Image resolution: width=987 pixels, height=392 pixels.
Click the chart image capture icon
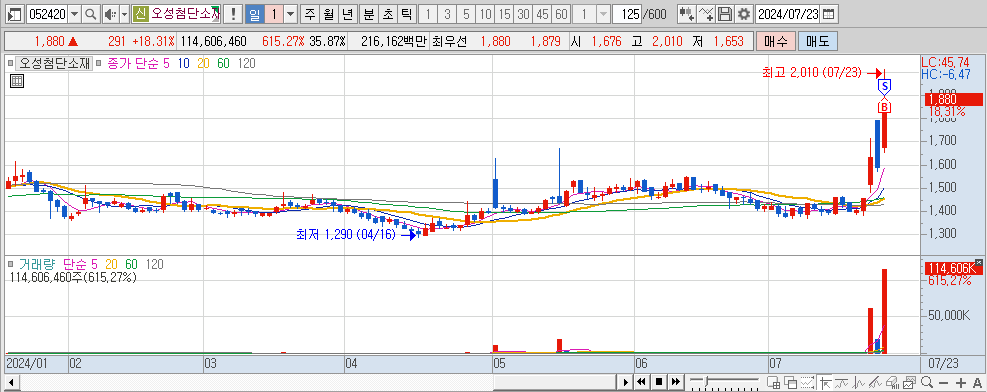point(909,382)
